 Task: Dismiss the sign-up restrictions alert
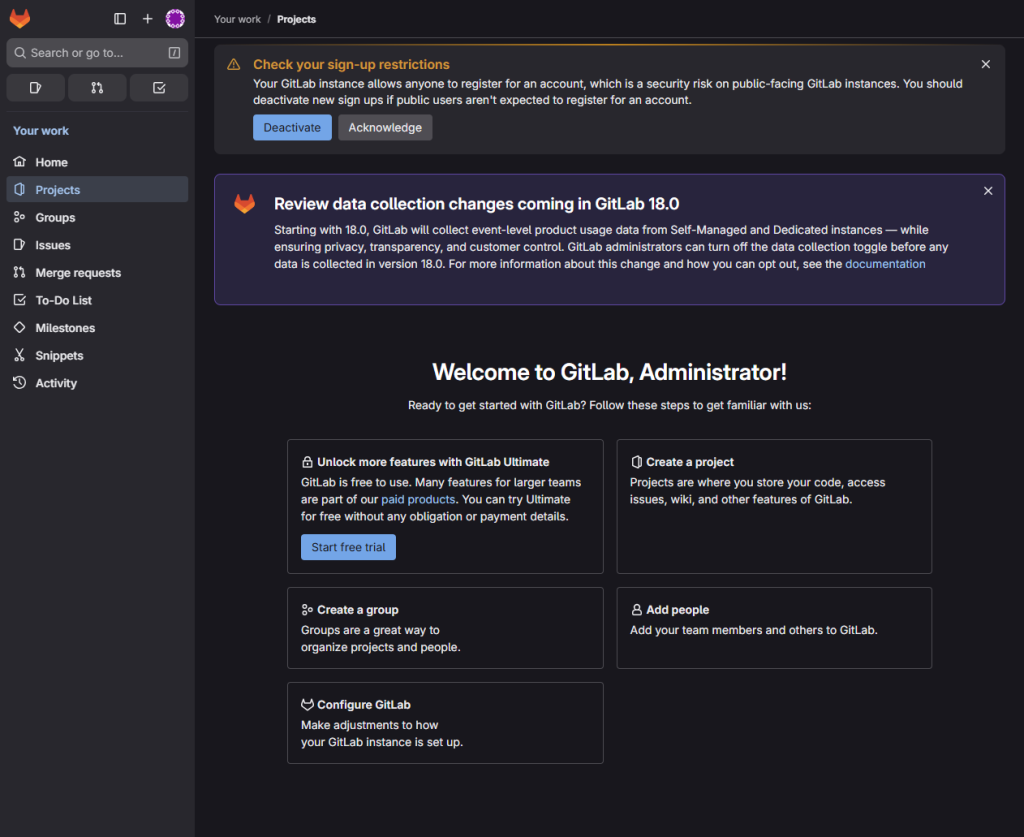pos(985,65)
